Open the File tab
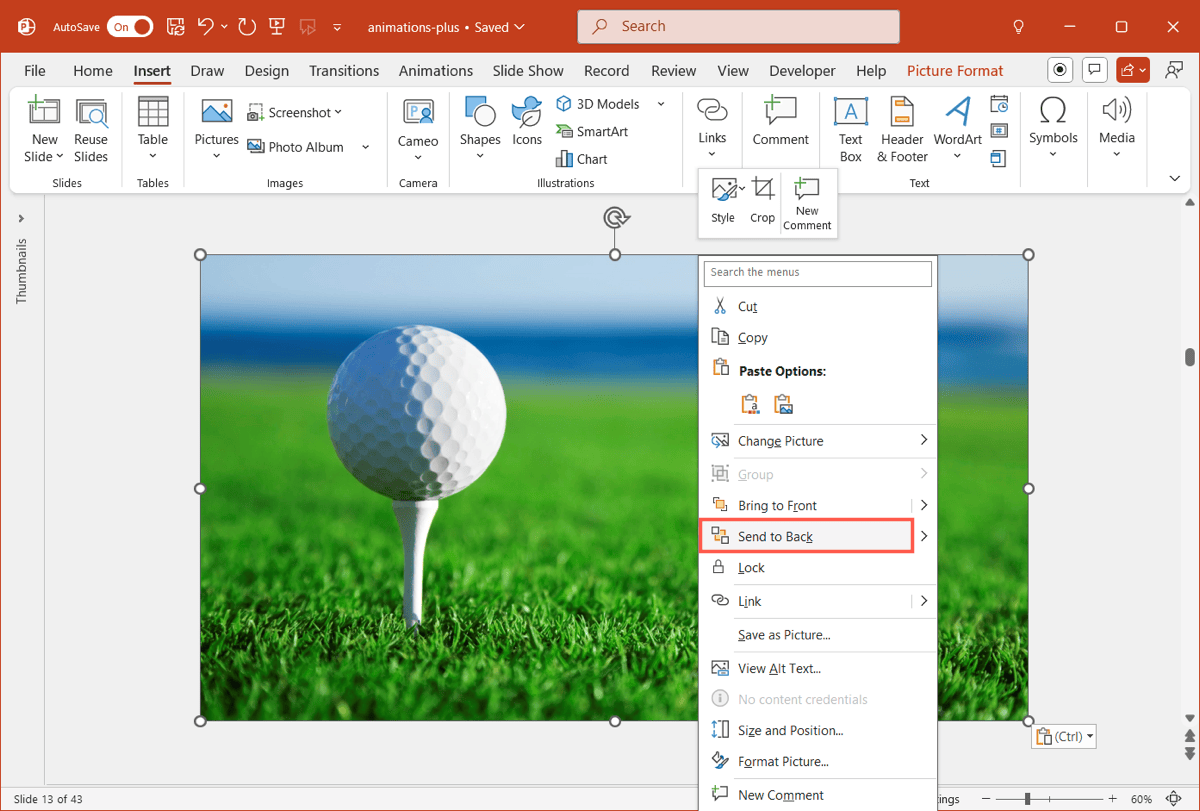This screenshot has width=1200, height=811. click(35, 70)
